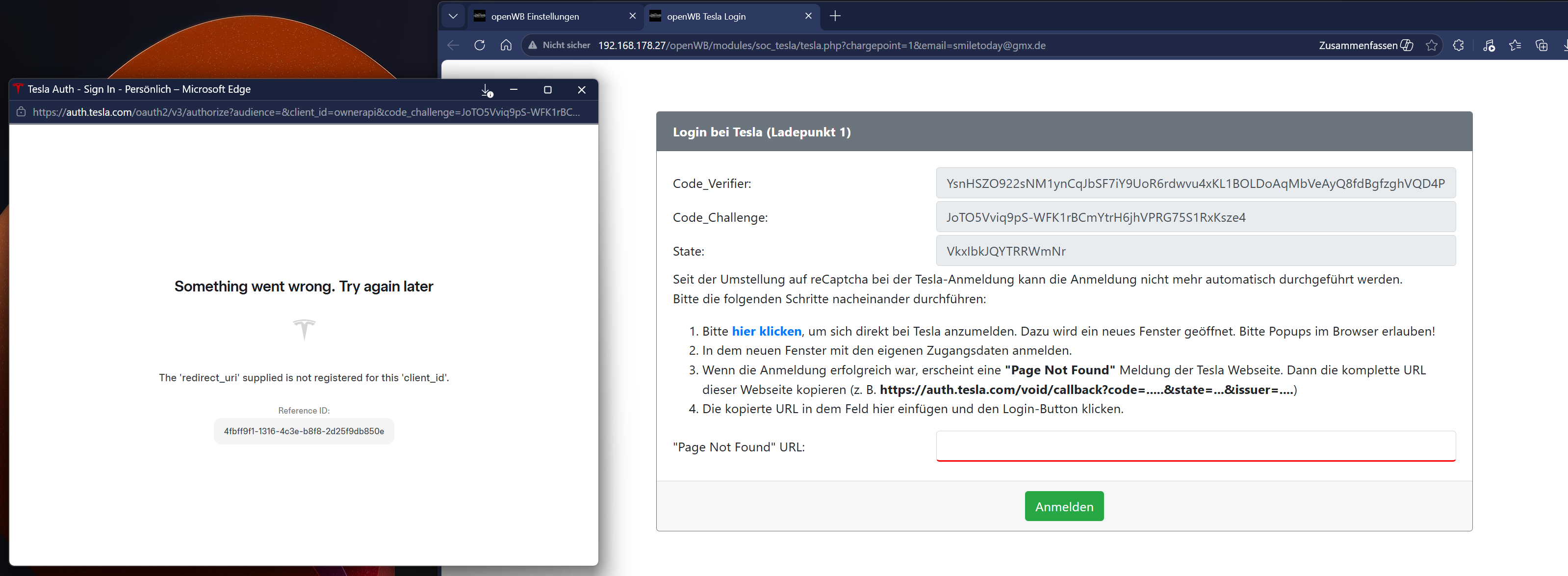The width and height of the screenshot is (1568, 576).
Task: Add page to favorites star
Action: [x=1432, y=45]
